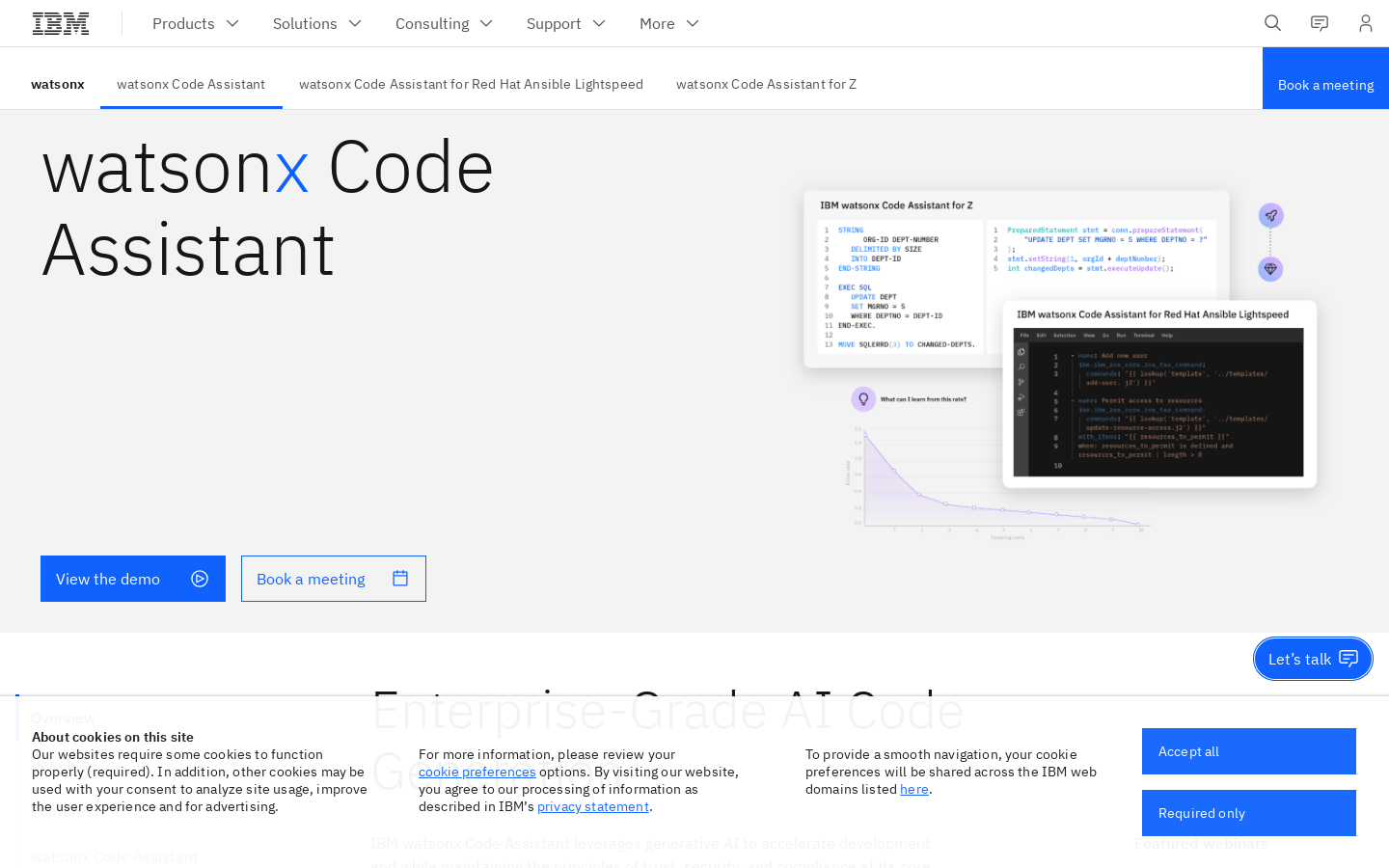1389x868 pixels.
Task: Select watsonx Code Assistant for Red Hat Ansible Lightspeed
Action: click(x=471, y=84)
